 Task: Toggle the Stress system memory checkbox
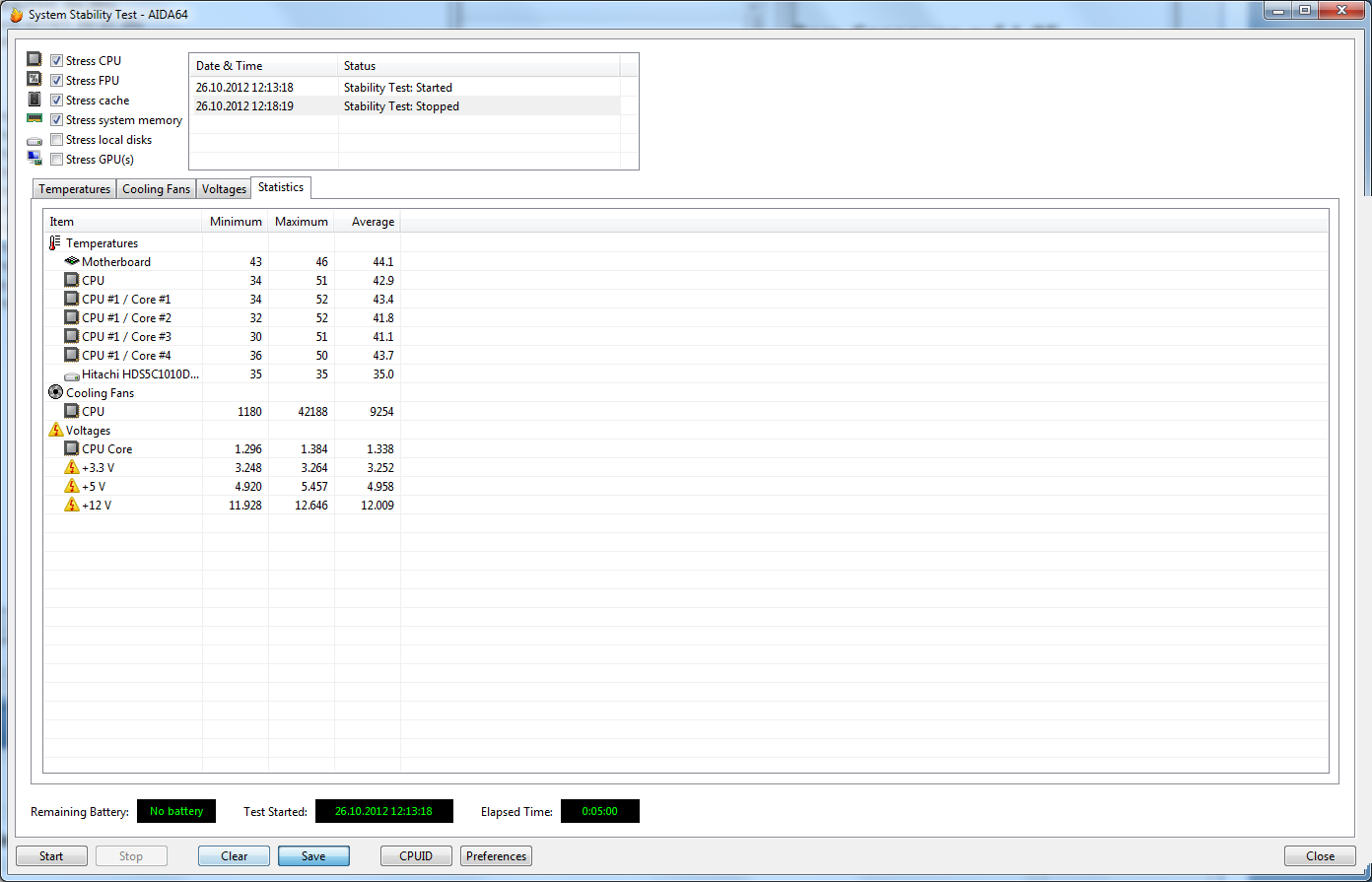pyautogui.click(x=57, y=120)
